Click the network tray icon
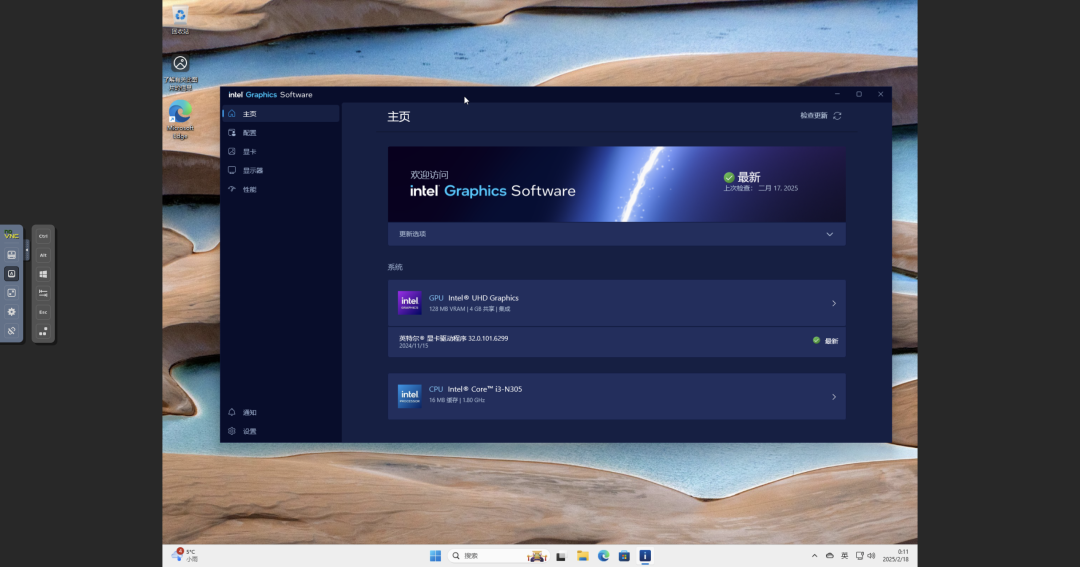 pyautogui.click(x=860, y=556)
